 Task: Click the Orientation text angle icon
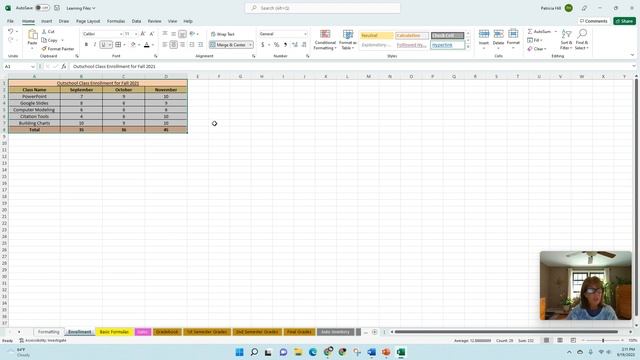point(192,34)
